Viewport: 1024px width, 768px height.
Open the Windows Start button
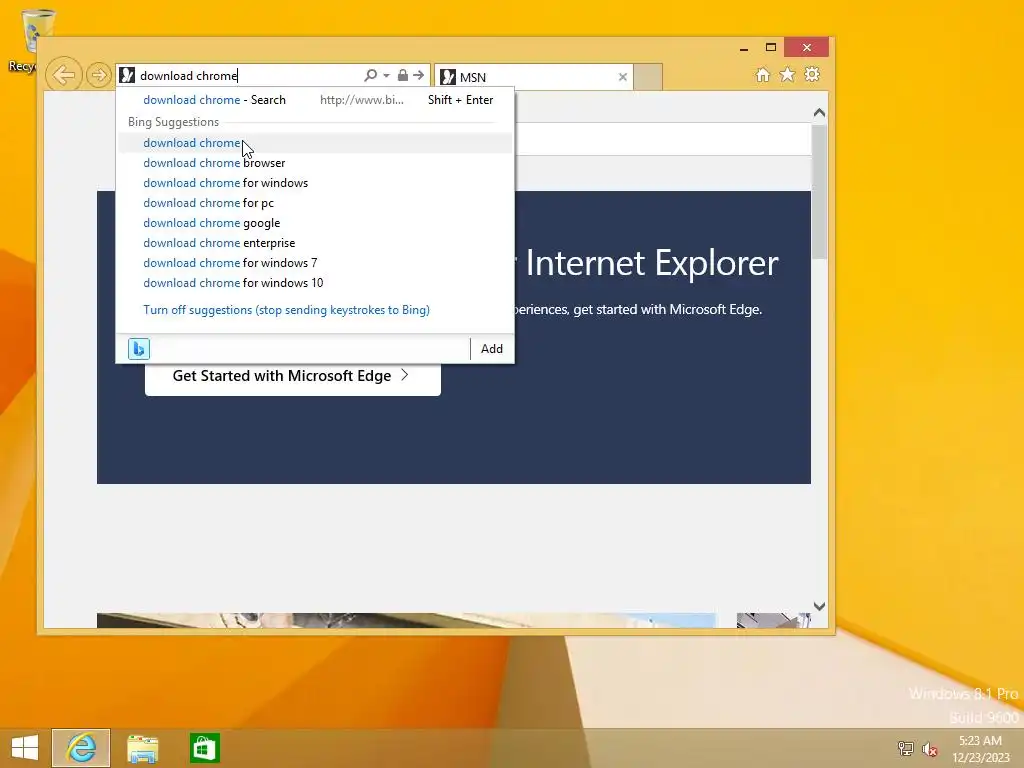click(x=25, y=748)
